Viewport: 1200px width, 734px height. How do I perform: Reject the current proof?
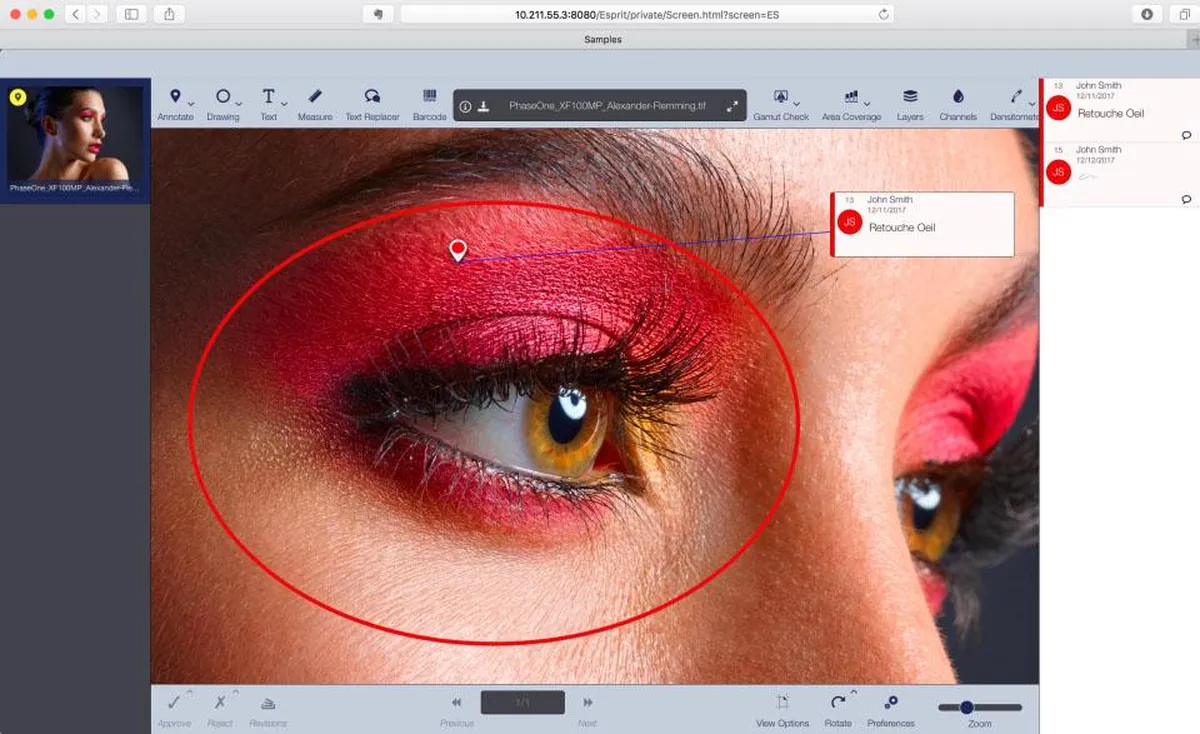tap(220, 703)
